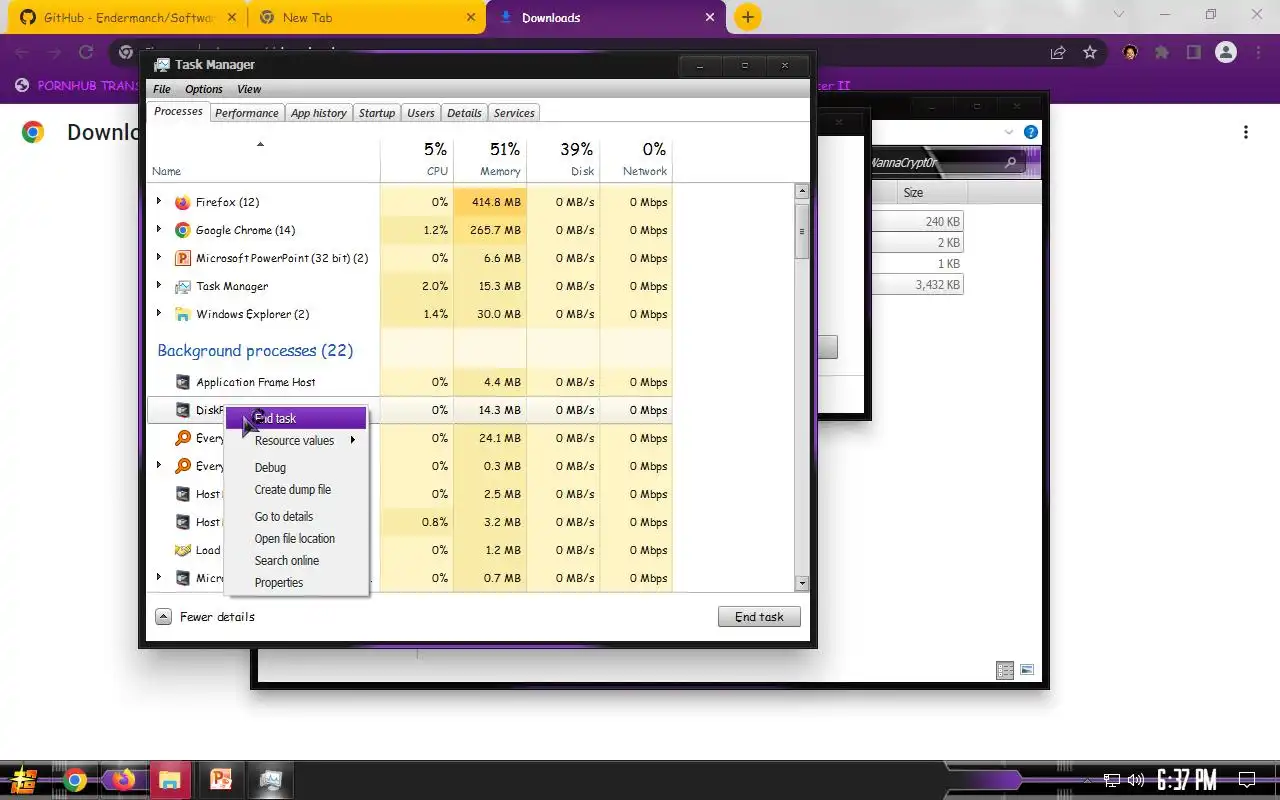This screenshot has height=800, width=1280.
Task: Click the Task Manager process row icon
Action: 182,286
